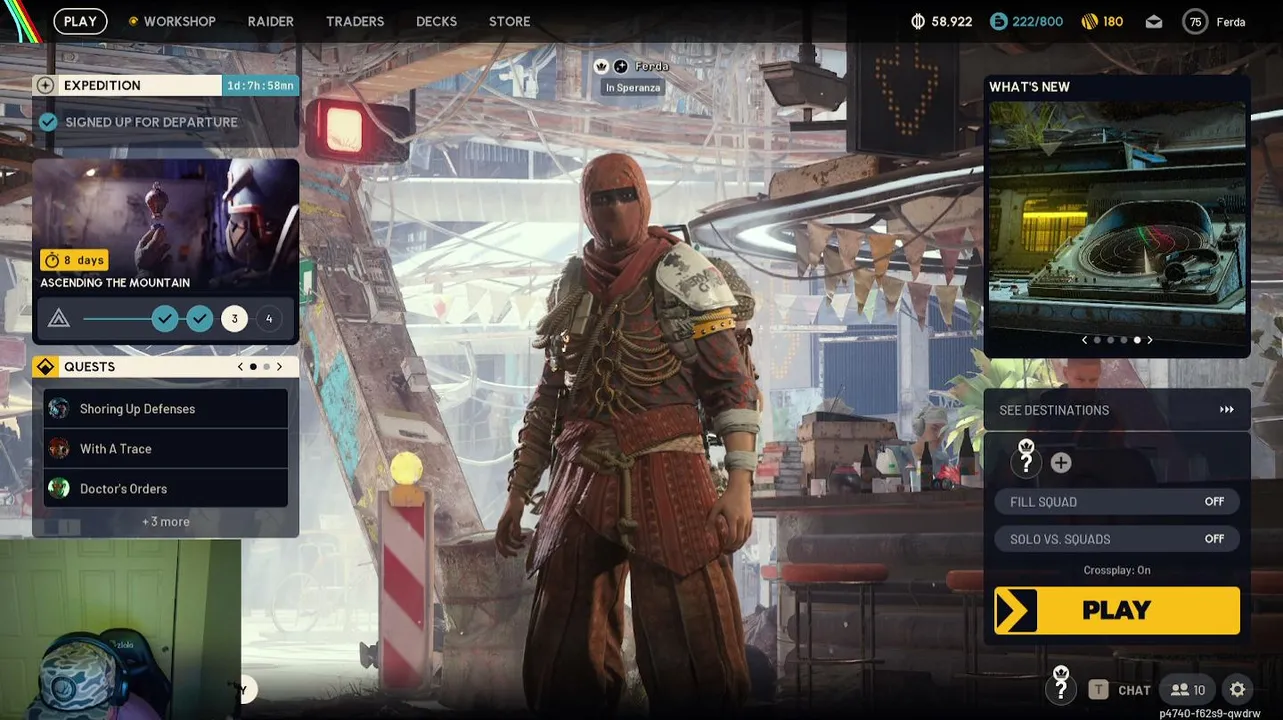This screenshot has height=720, width=1283.
Task: Click the Crossplay: On label
Action: click(1117, 570)
